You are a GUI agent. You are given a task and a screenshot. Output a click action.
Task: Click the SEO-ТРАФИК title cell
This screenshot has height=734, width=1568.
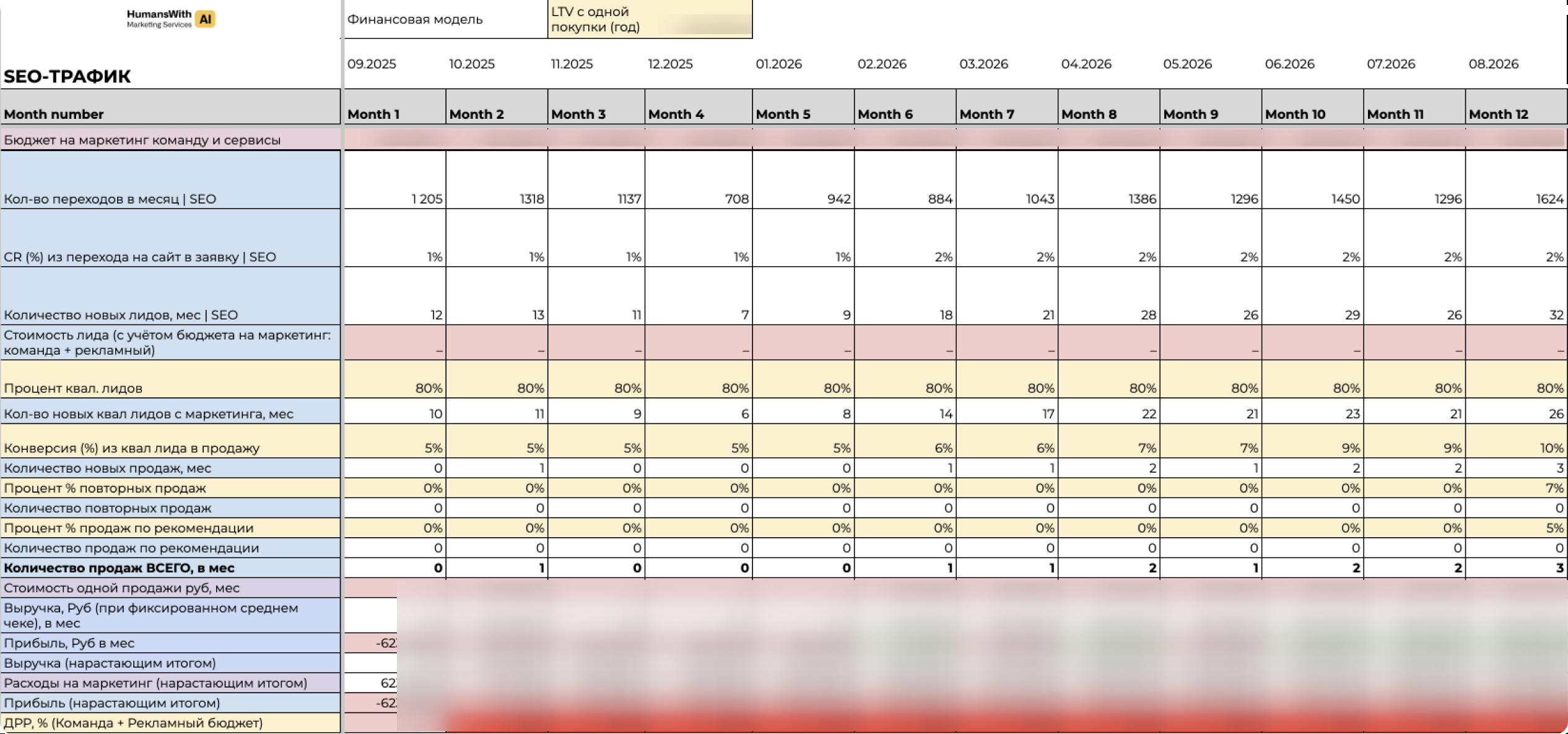(68, 76)
